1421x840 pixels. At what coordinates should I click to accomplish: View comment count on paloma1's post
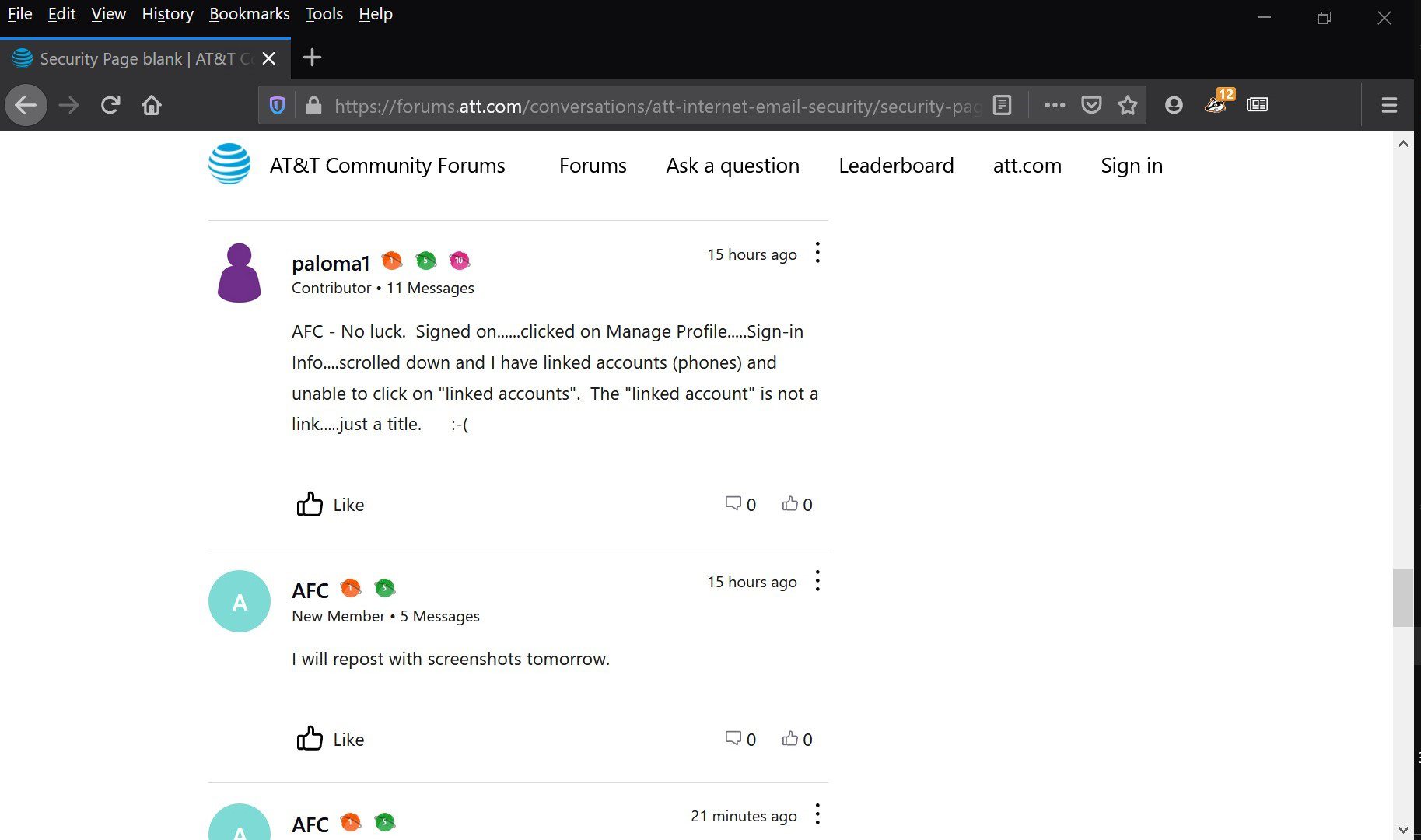tap(740, 505)
